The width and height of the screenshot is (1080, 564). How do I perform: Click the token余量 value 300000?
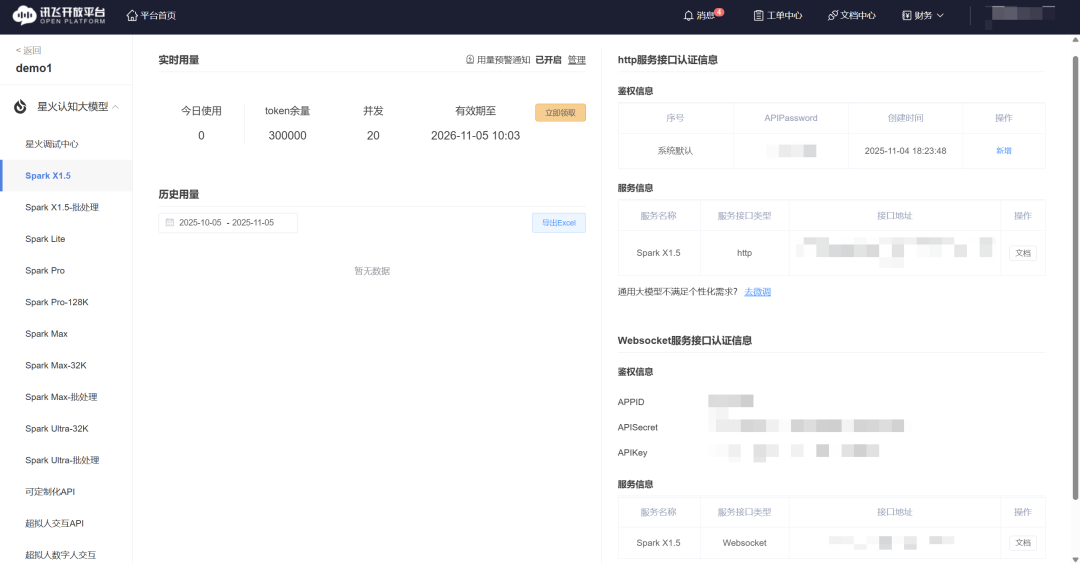point(287,136)
